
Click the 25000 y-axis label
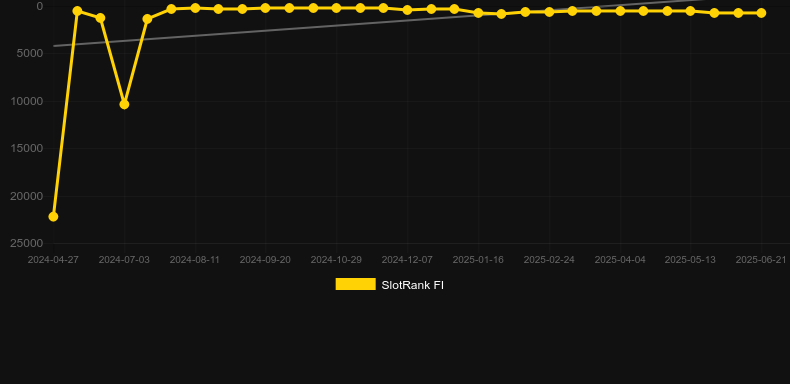(27, 243)
